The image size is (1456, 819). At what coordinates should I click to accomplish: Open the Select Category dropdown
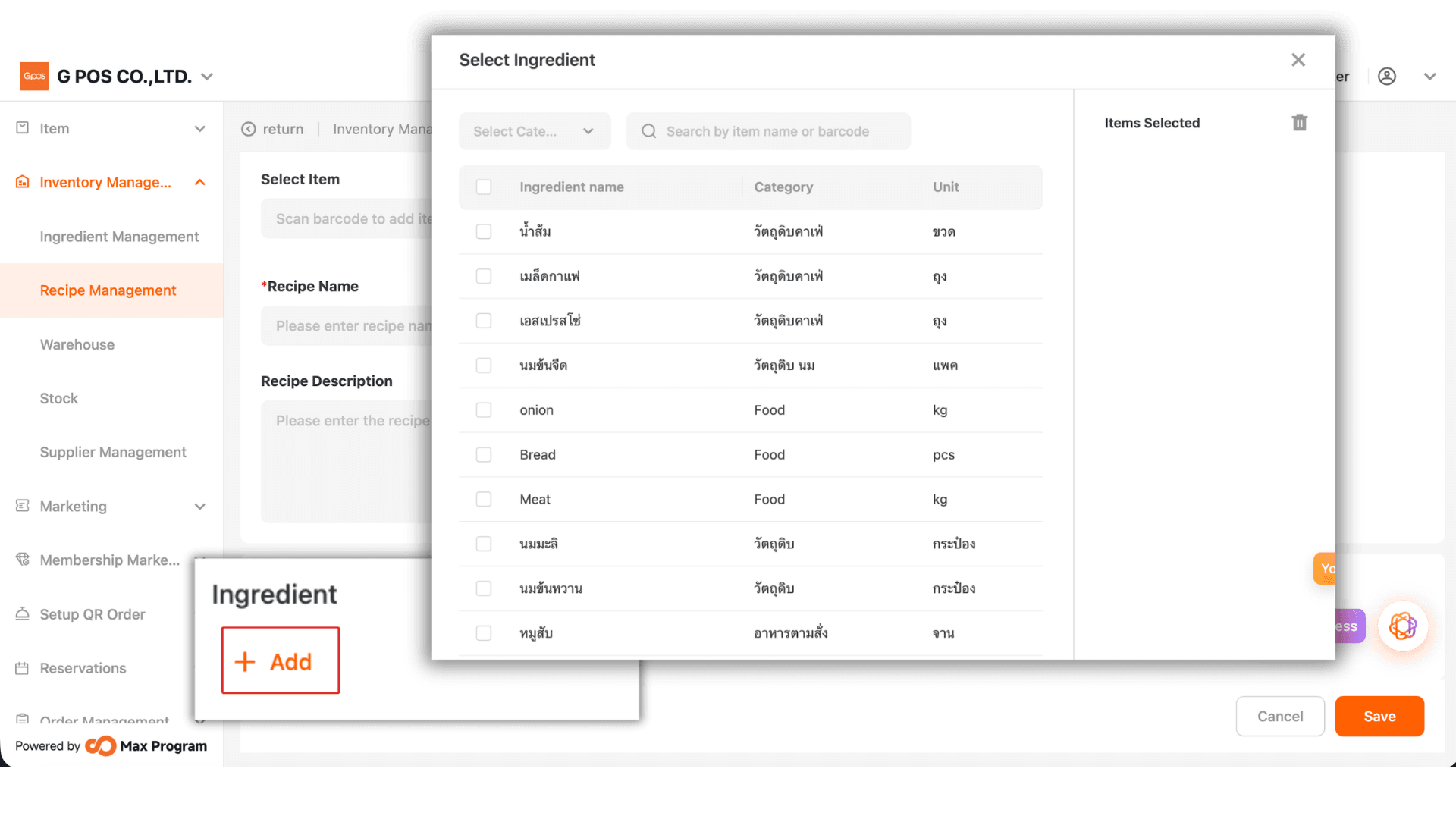click(535, 131)
